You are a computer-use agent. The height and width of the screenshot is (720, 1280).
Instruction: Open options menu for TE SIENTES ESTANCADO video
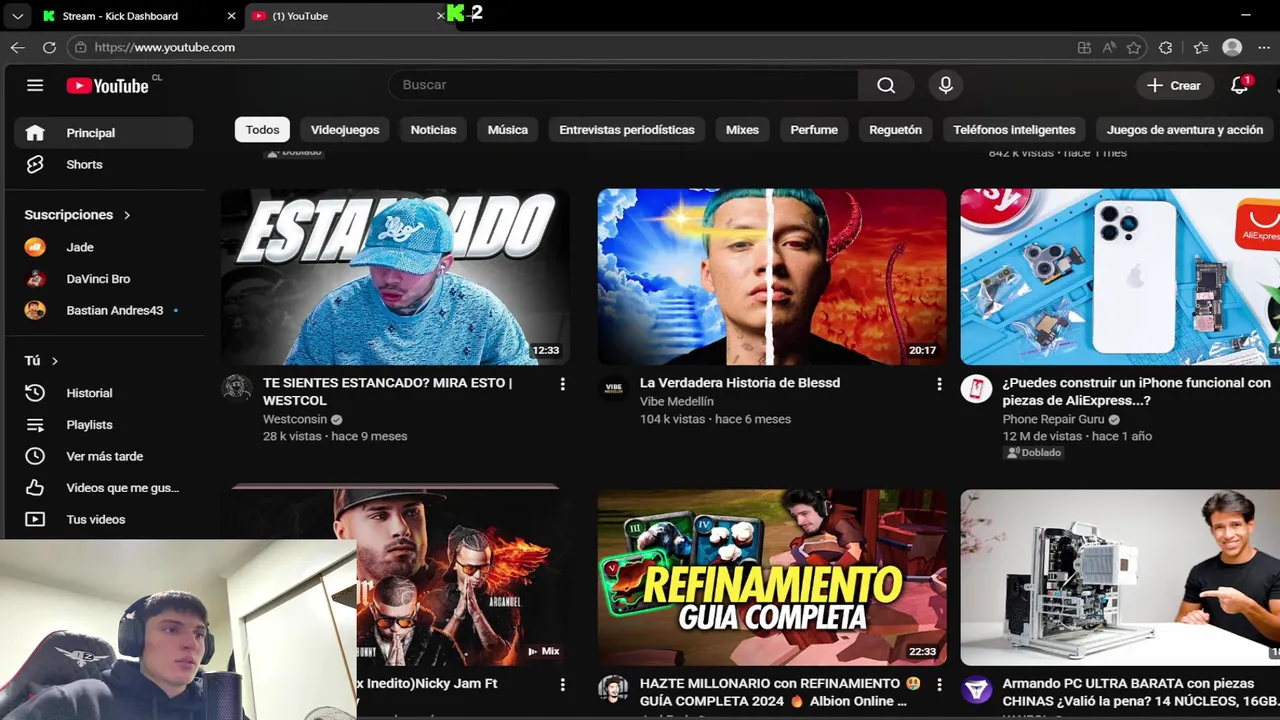tap(562, 384)
